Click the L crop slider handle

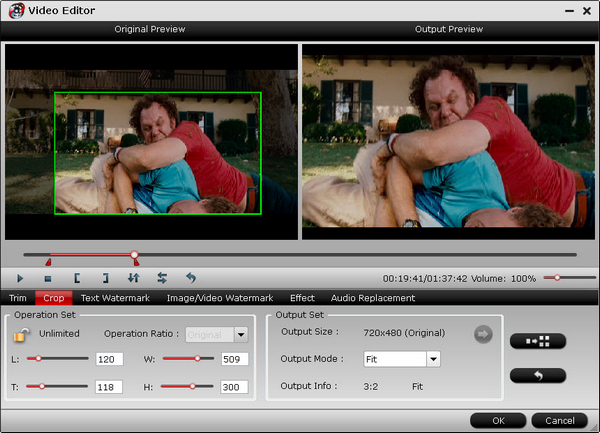click(38, 358)
